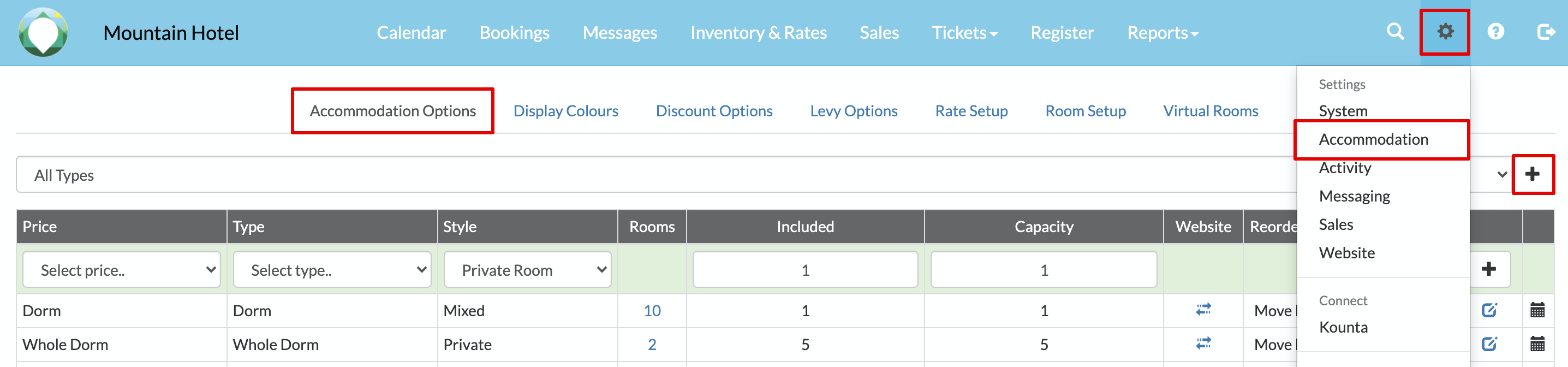Open the Select price dropdown
This screenshot has height=367, width=1568.
tap(122, 270)
